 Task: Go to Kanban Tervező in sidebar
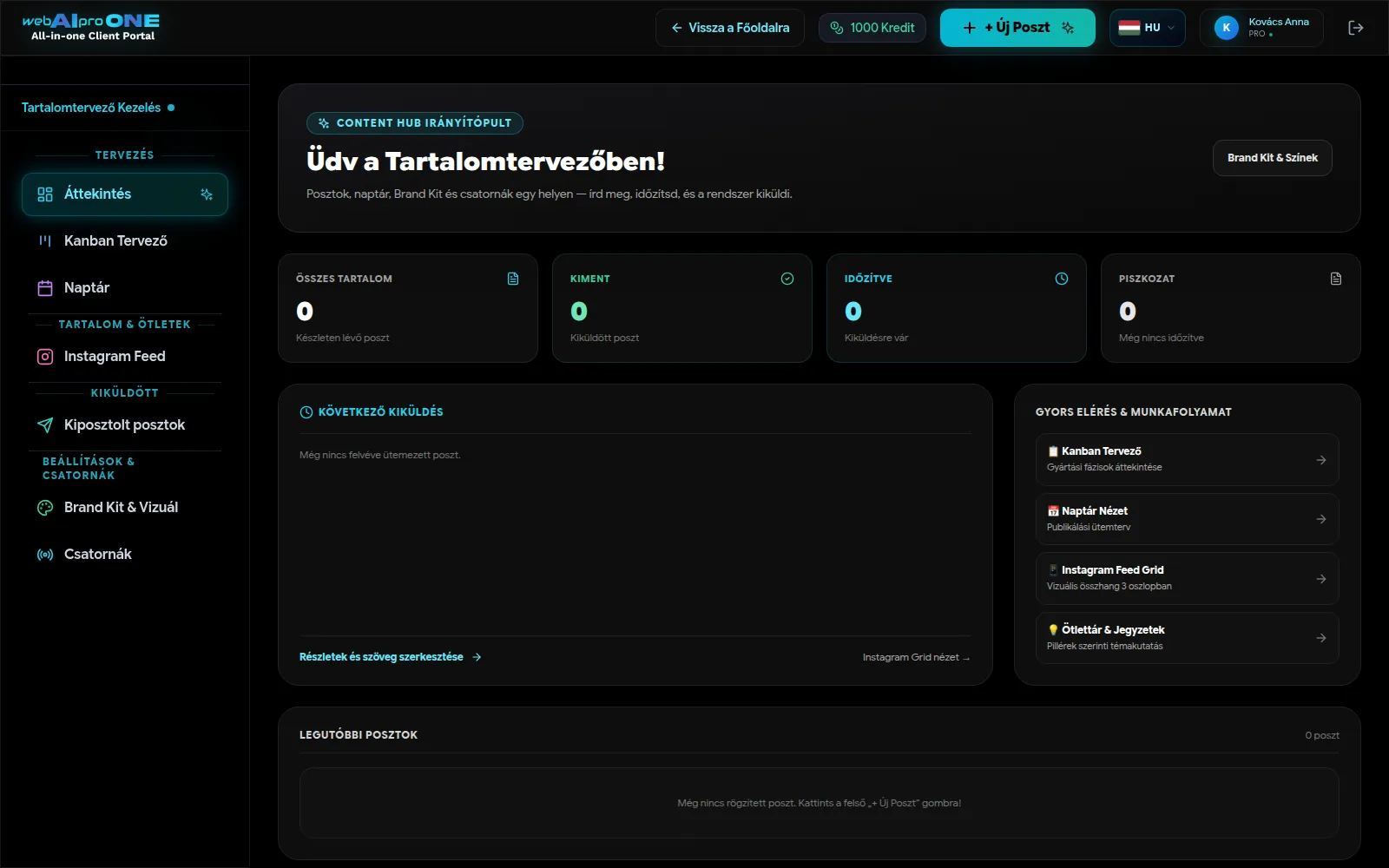[125, 241]
